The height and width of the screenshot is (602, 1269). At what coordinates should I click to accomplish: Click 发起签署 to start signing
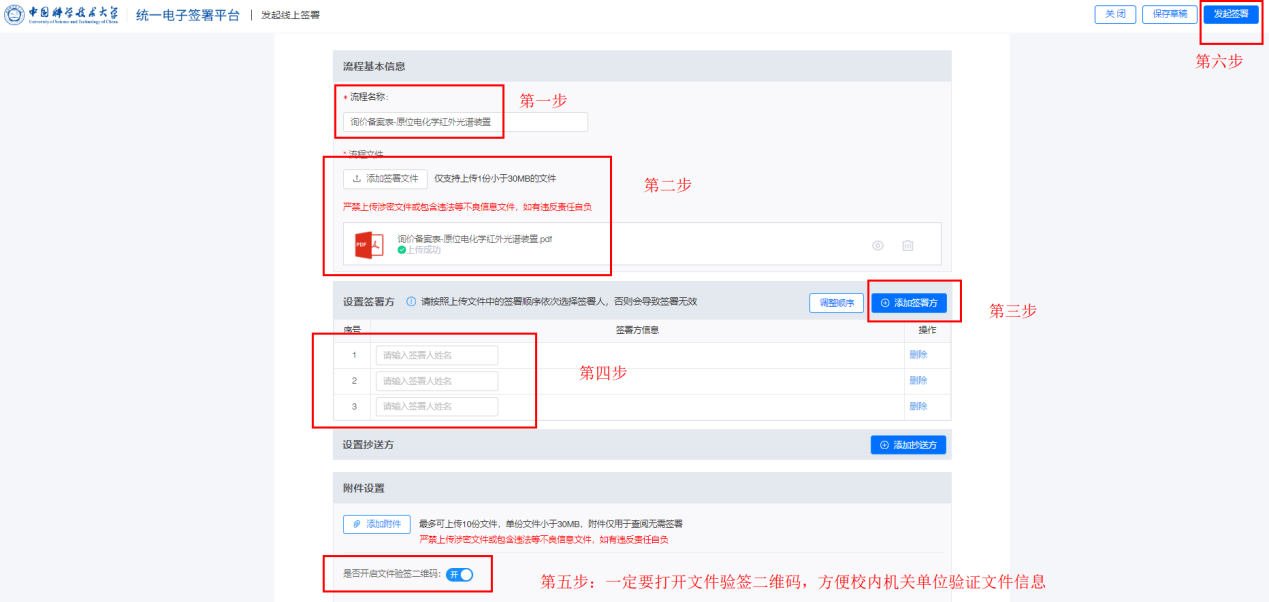(x=1230, y=14)
